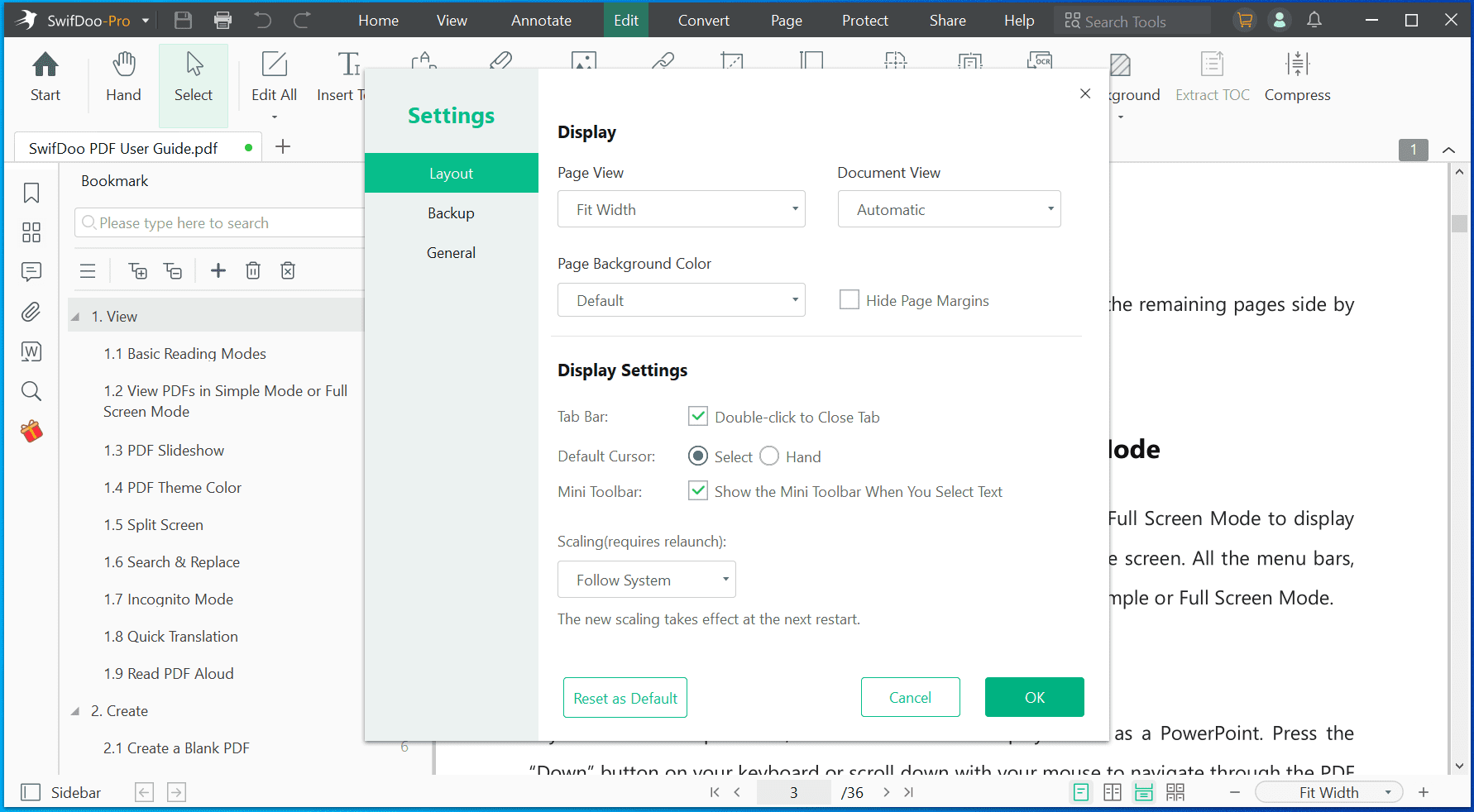Choose Select as the default cursor
The width and height of the screenshot is (1474, 812).
698,456
